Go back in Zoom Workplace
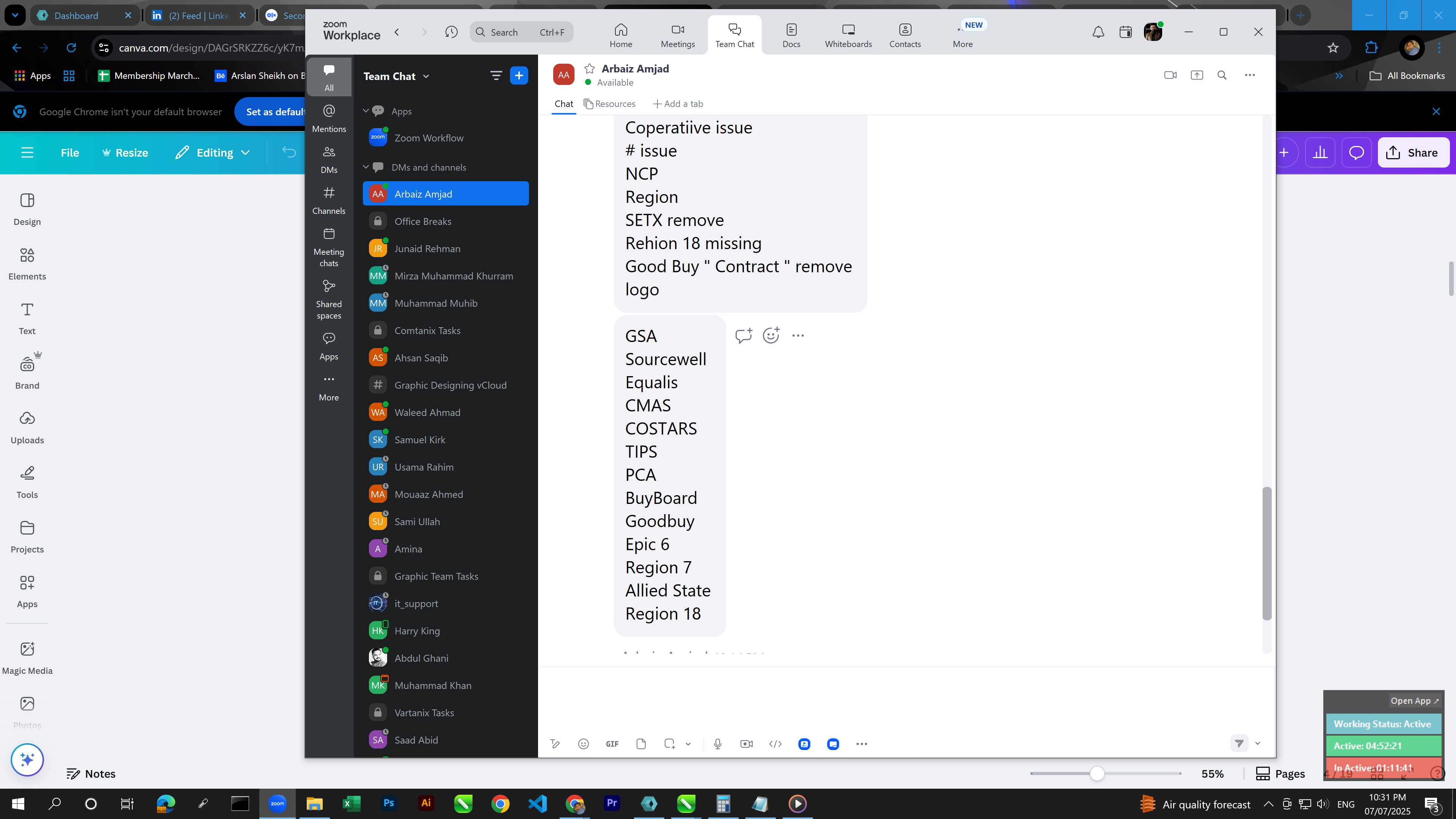The width and height of the screenshot is (1456, 819). [397, 32]
